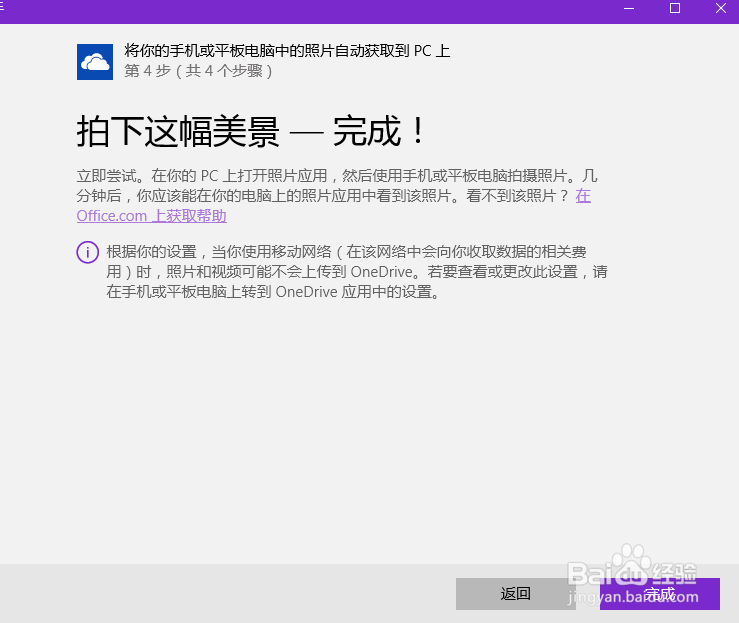Click title 将你的手机或平板电脑中的照片自动获取到 PC 上
Image resolution: width=739 pixels, height=623 pixels.
pos(287,51)
